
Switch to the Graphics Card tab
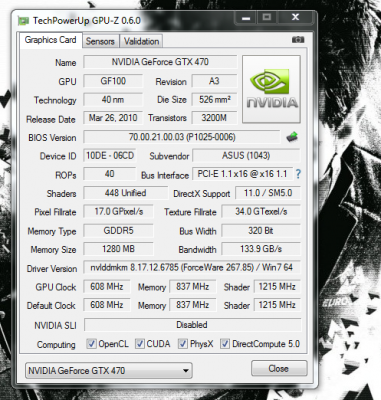coord(50,40)
